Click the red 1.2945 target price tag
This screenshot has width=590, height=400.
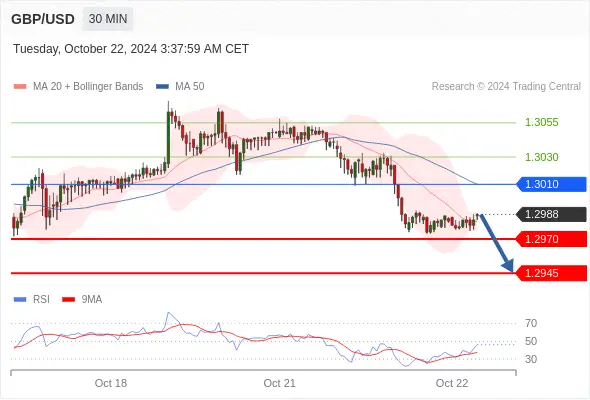pos(552,273)
